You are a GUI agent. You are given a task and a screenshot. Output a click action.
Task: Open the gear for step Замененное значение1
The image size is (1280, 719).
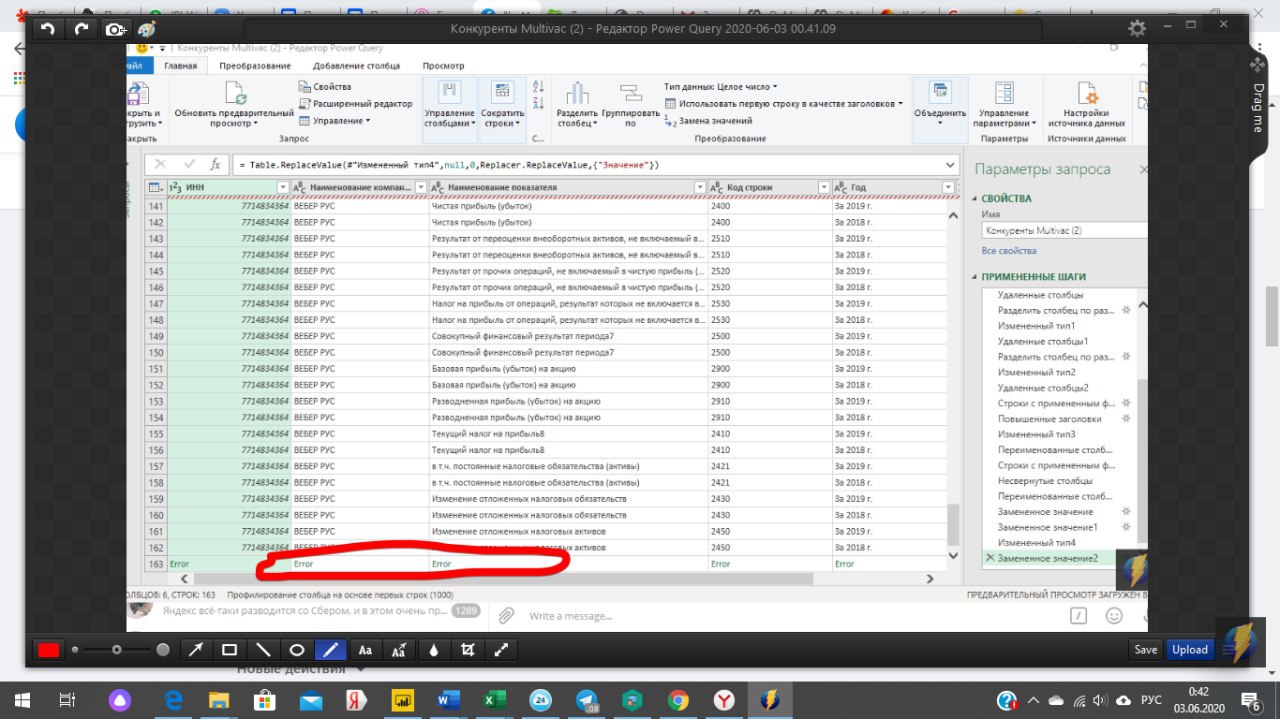1126,527
